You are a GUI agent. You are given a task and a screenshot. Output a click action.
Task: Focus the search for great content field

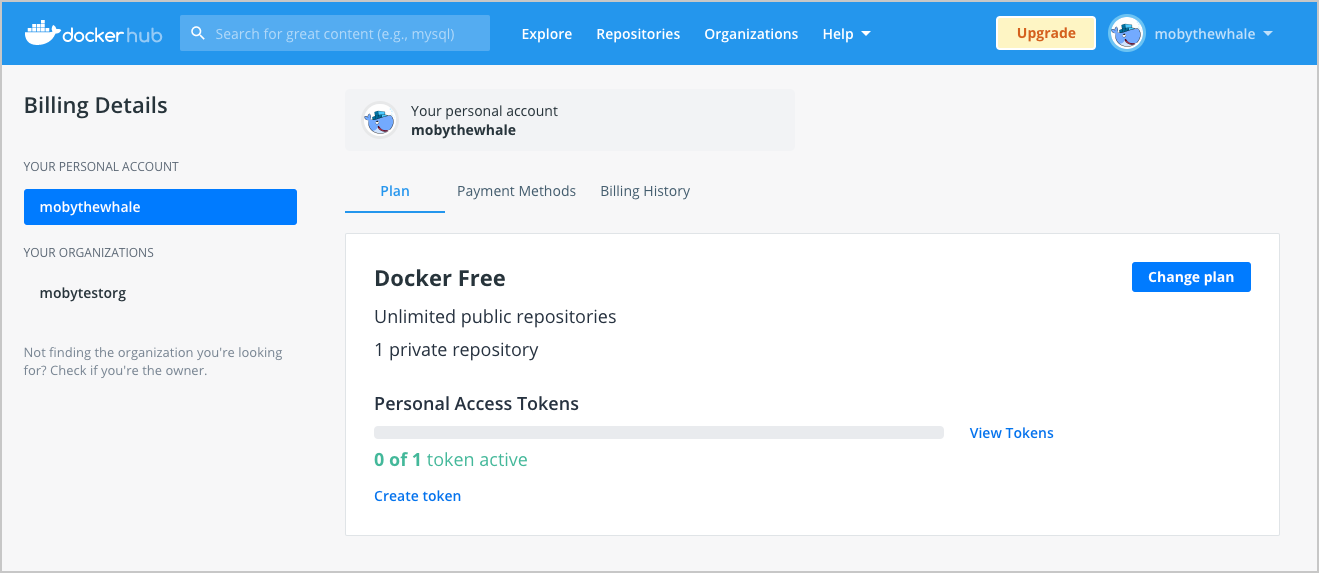pyautogui.click(x=335, y=33)
